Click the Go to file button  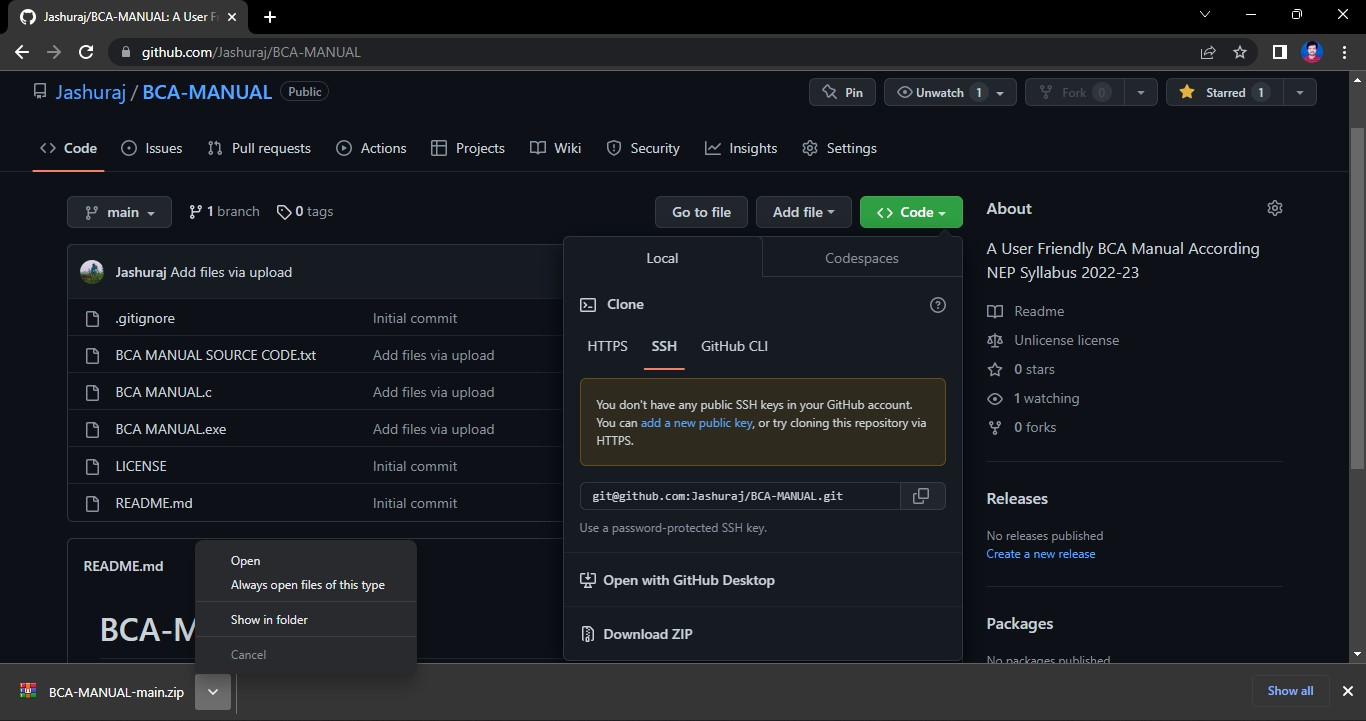pyautogui.click(x=701, y=212)
